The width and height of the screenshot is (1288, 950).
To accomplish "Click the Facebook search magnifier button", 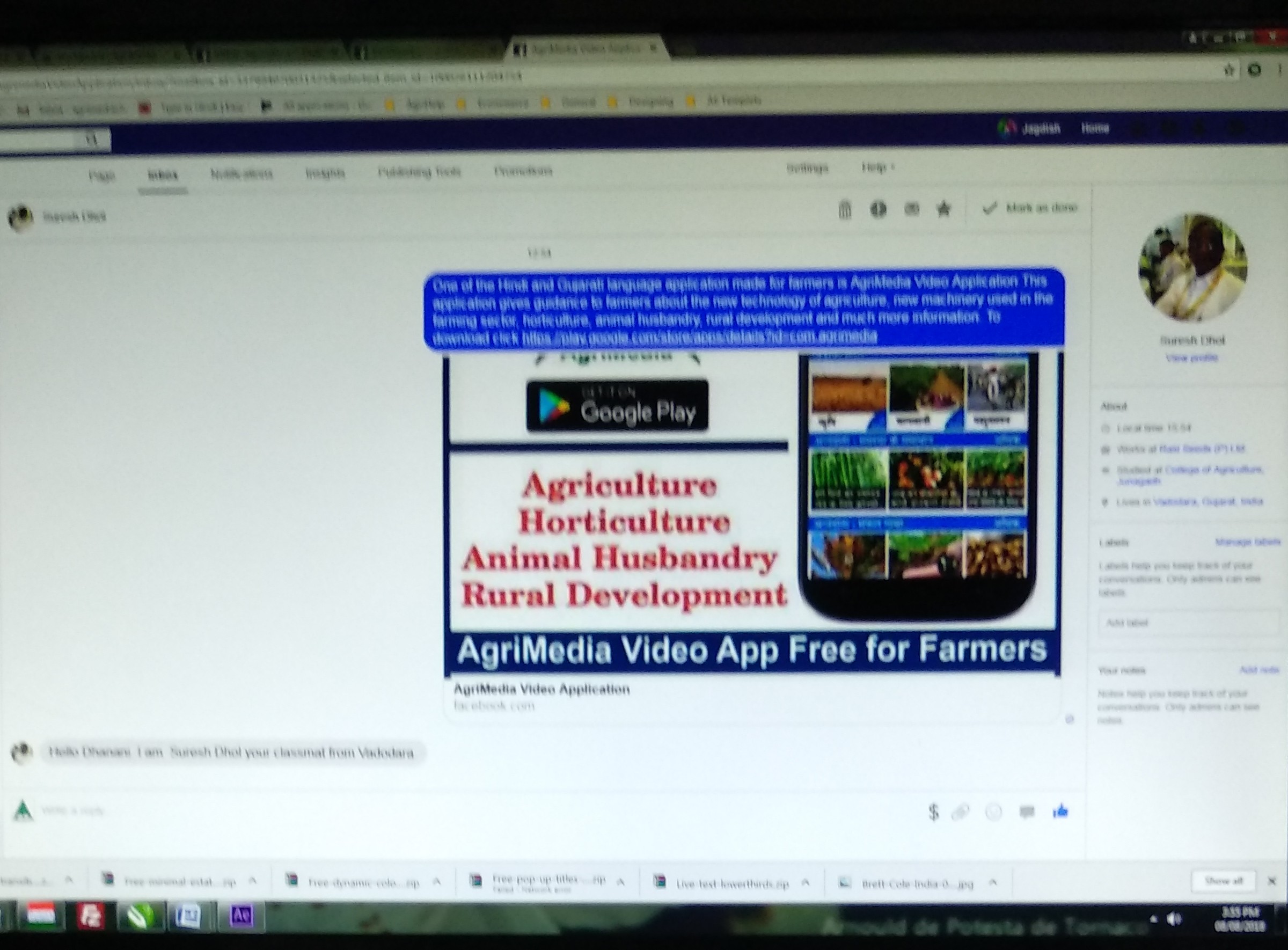I will (x=92, y=139).
